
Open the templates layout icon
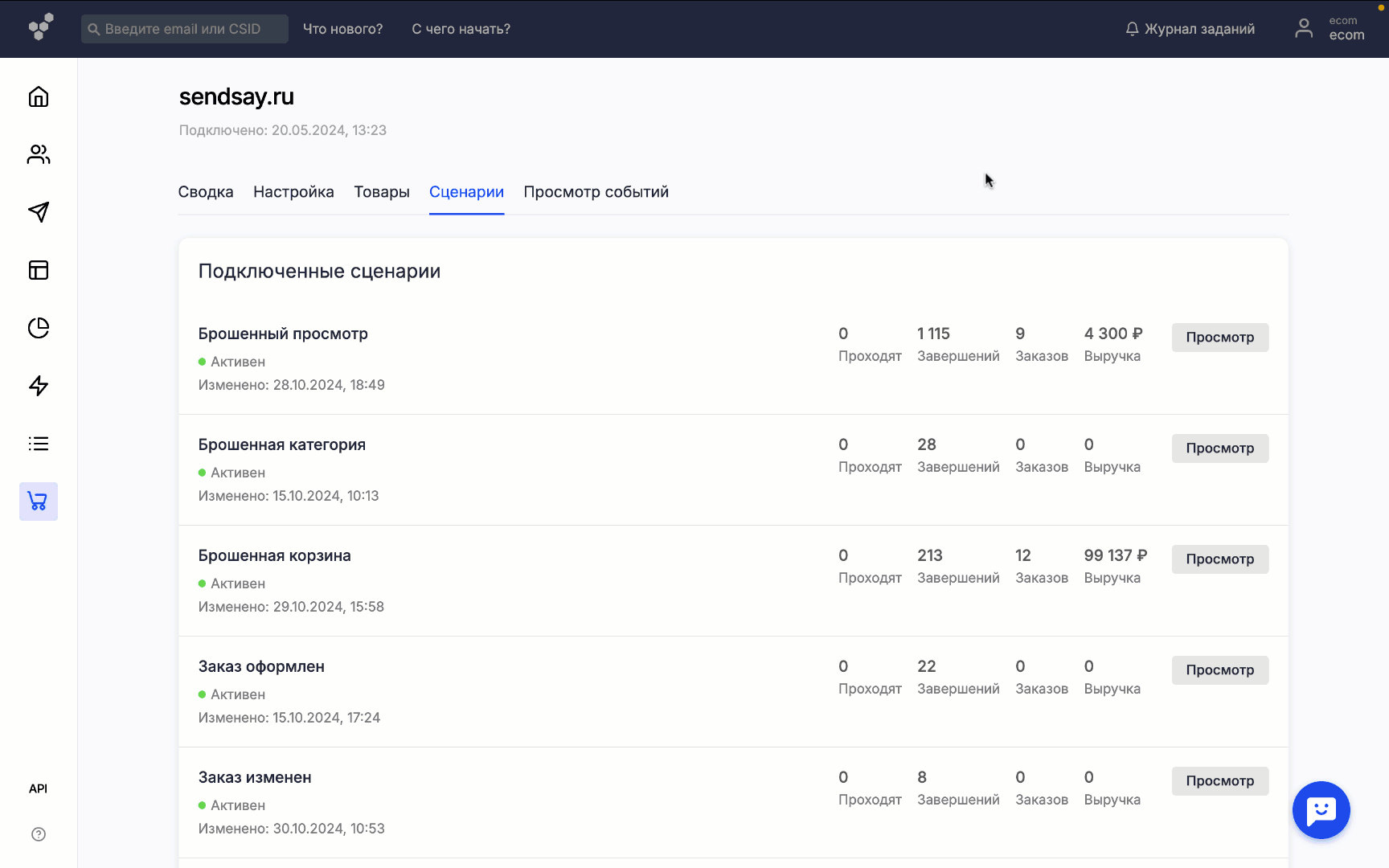click(x=39, y=270)
